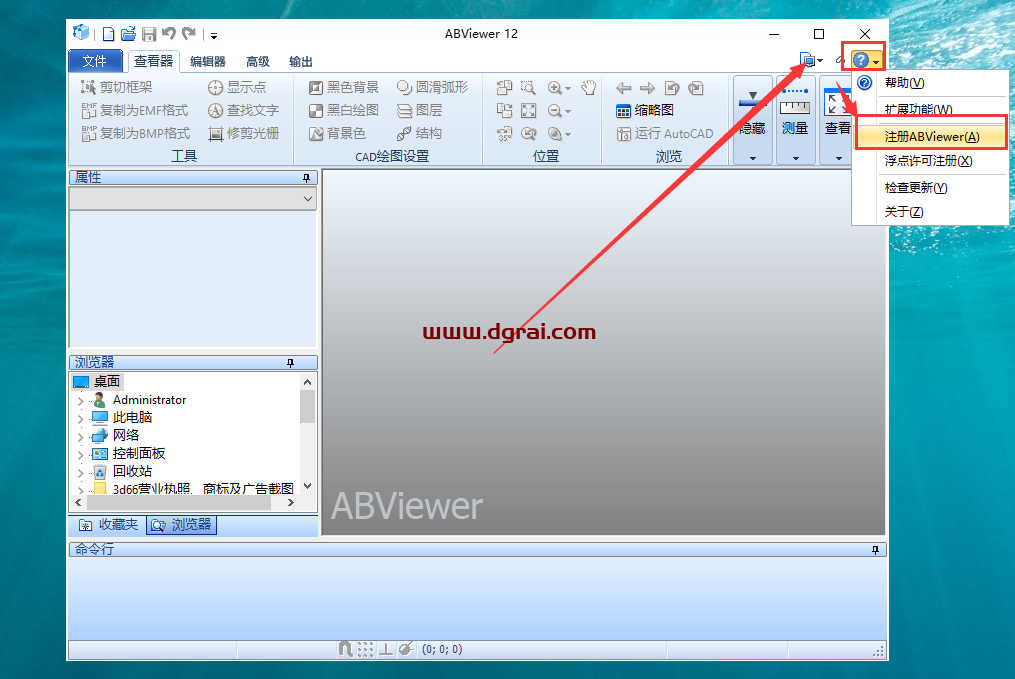Open a file with the folder icon
1015x679 pixels.
tap(128, 34)
